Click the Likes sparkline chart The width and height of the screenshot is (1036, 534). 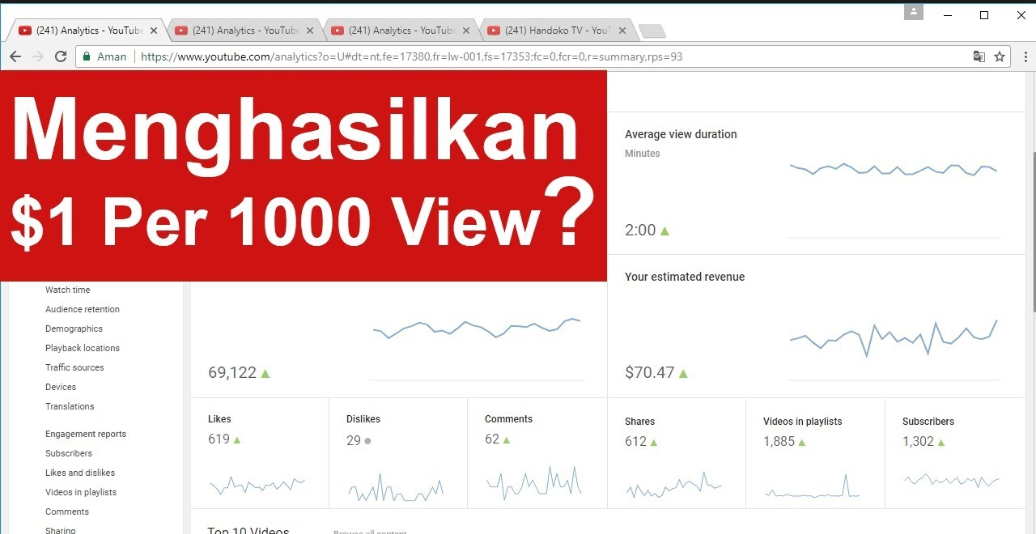pos(257,486)
